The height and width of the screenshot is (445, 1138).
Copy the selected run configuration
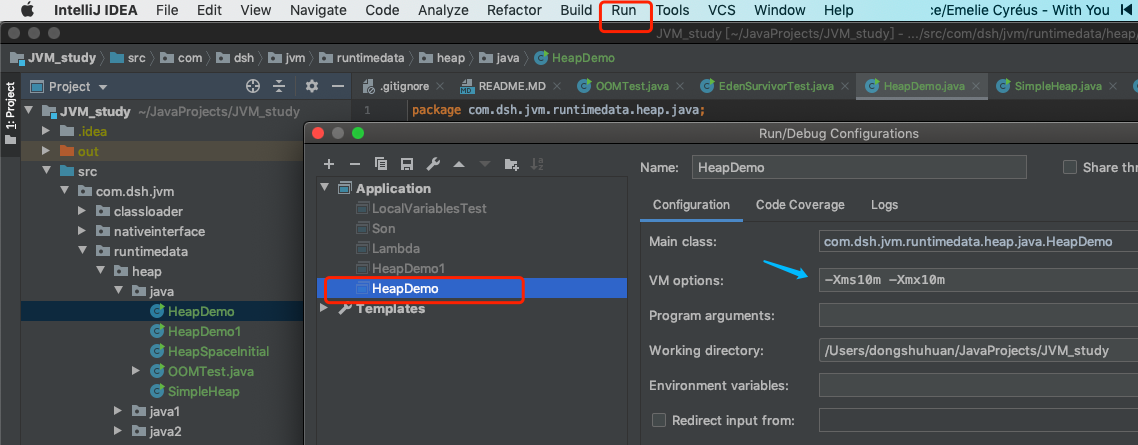(x=380, y=164)
